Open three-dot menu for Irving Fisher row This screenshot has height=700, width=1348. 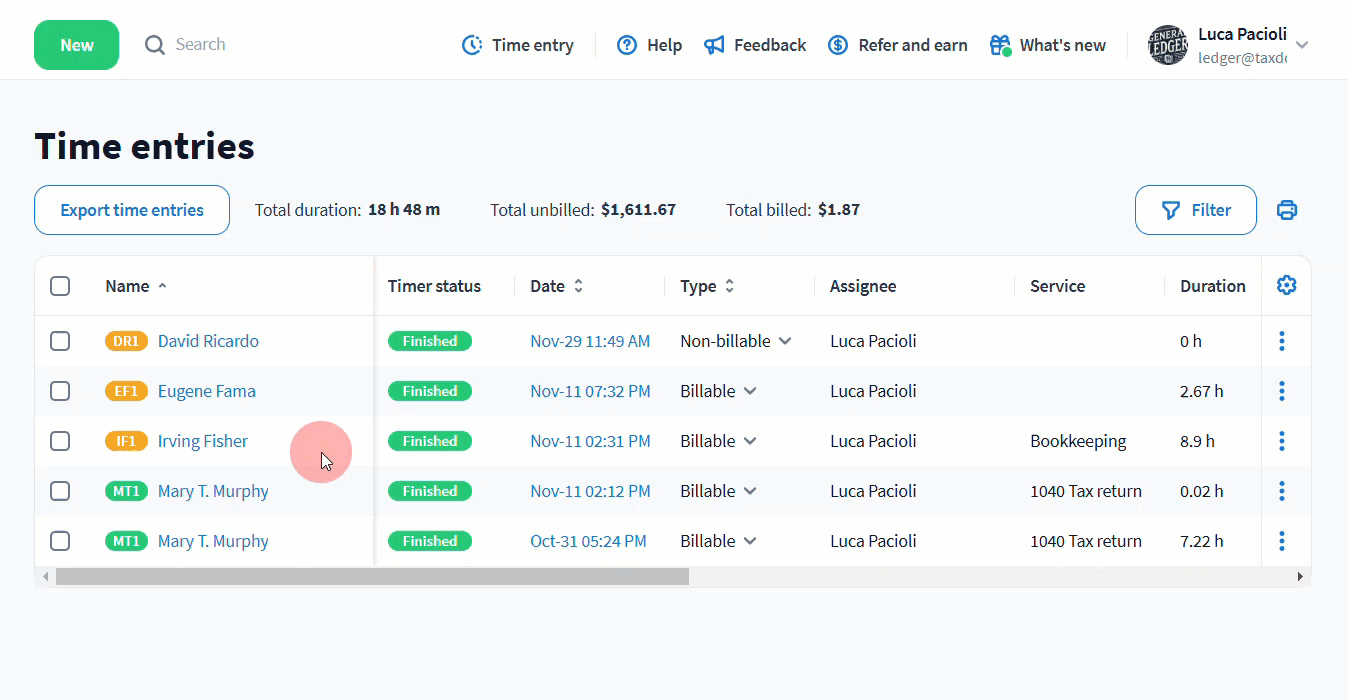1281,441
